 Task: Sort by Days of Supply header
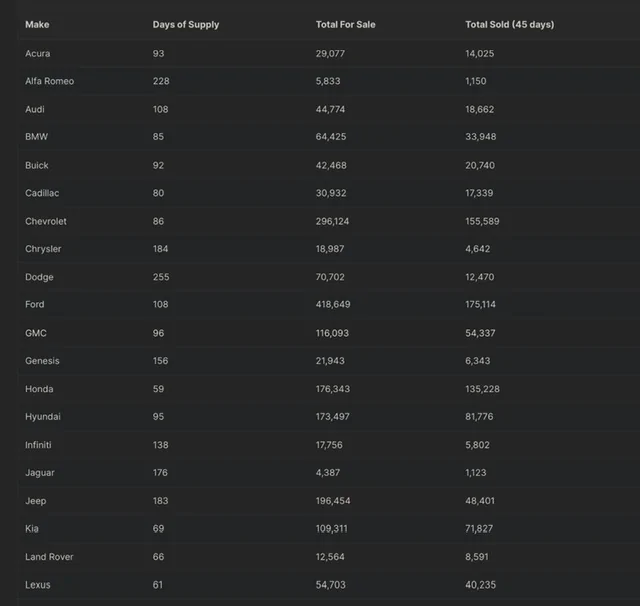[x=186, y=25]
